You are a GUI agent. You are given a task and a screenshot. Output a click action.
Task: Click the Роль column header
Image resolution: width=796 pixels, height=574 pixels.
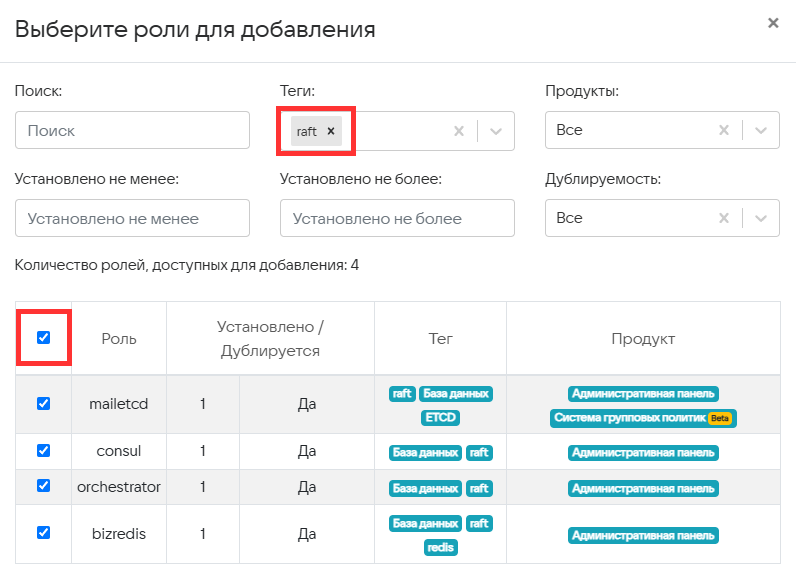pyautogui.click(x=119, y=339)
